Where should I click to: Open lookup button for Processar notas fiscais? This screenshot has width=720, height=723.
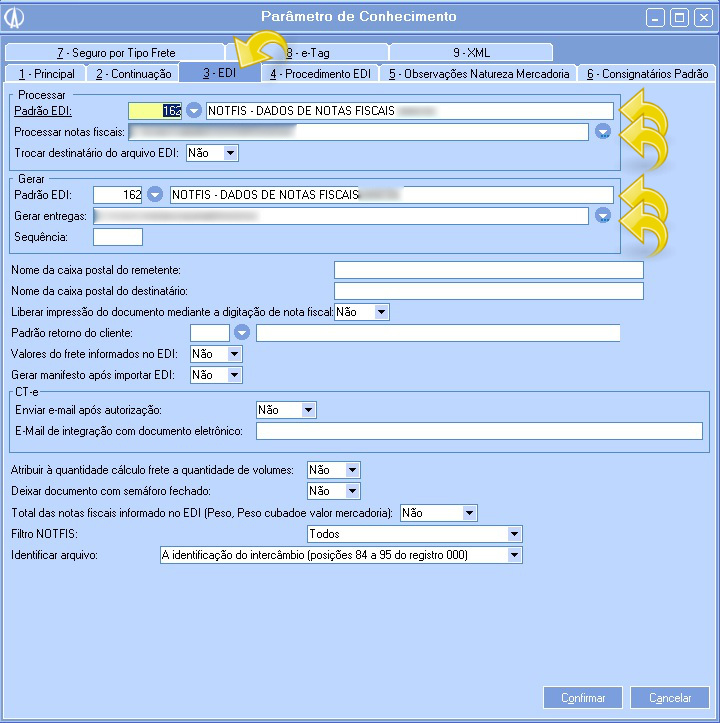pos(603,132)
